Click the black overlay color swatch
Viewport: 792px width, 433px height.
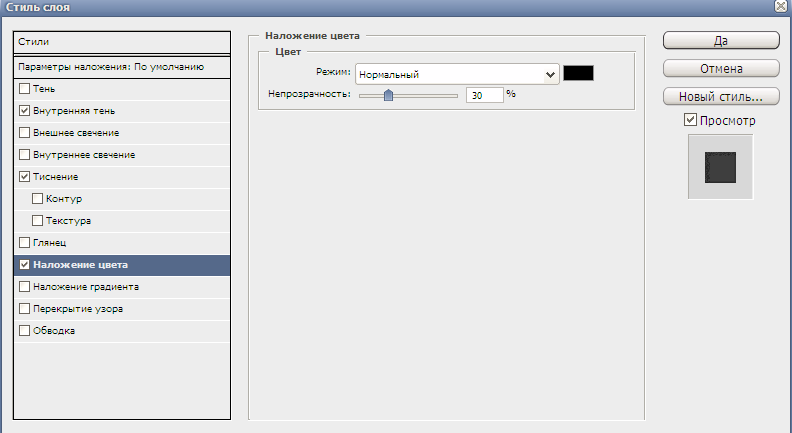(578, 73)
